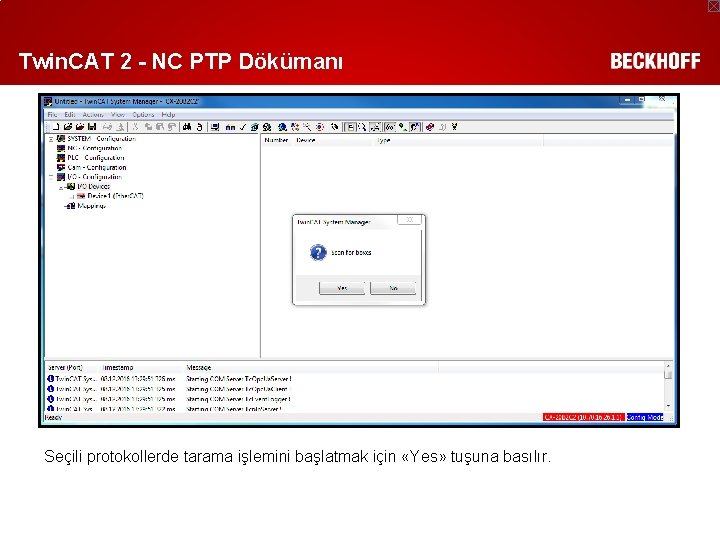
Task: Click Yes in the Scan for boxes dialog
Action: coord(342,288)
